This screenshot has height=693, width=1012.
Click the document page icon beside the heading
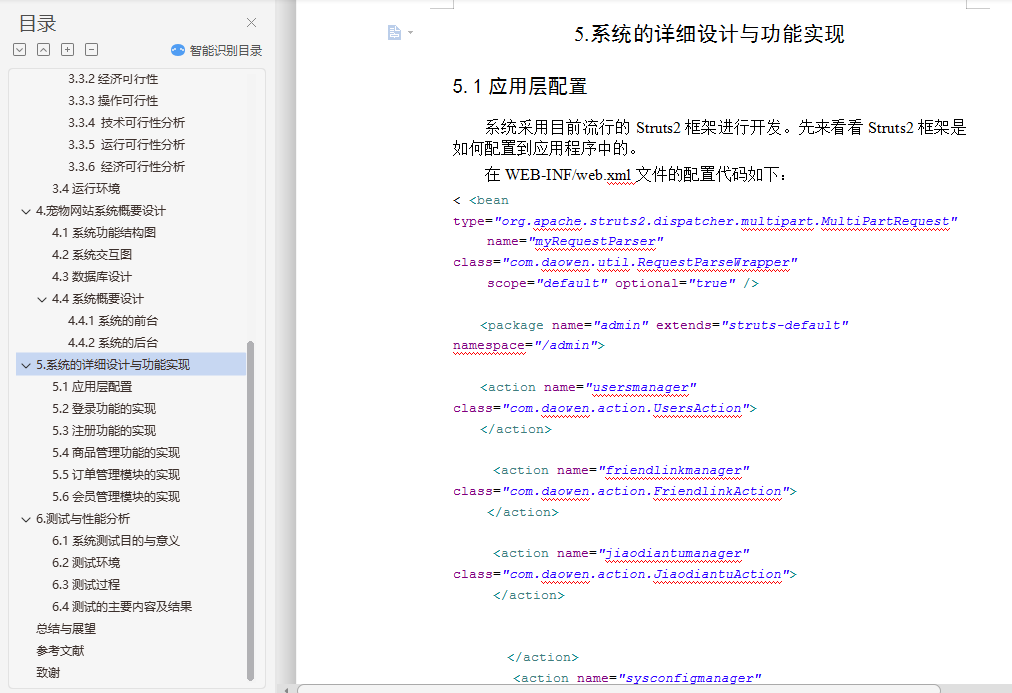(394, 32)
